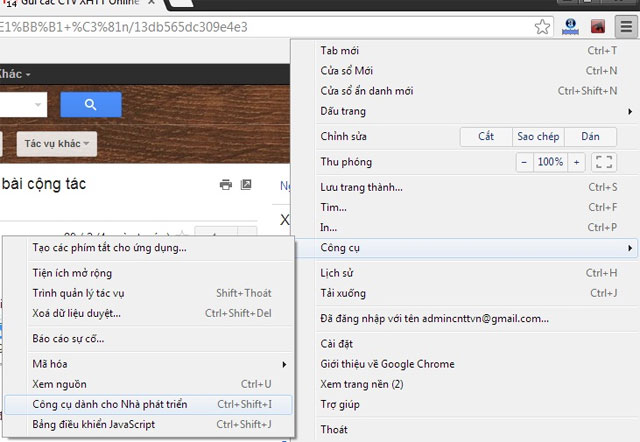Decrease zoom with the minus button

tap(524, 162)
